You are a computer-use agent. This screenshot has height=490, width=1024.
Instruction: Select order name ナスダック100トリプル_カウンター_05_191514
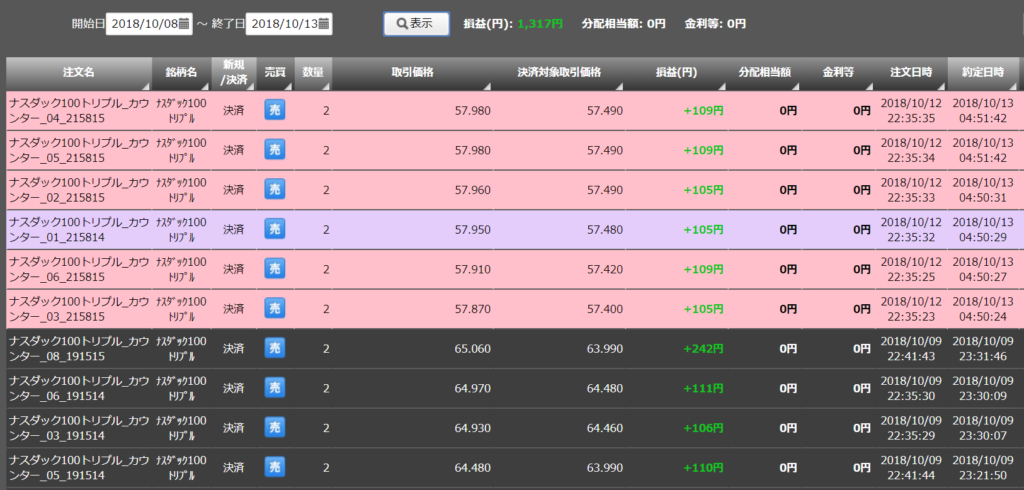pyautogui.click(x=79, y=468)
